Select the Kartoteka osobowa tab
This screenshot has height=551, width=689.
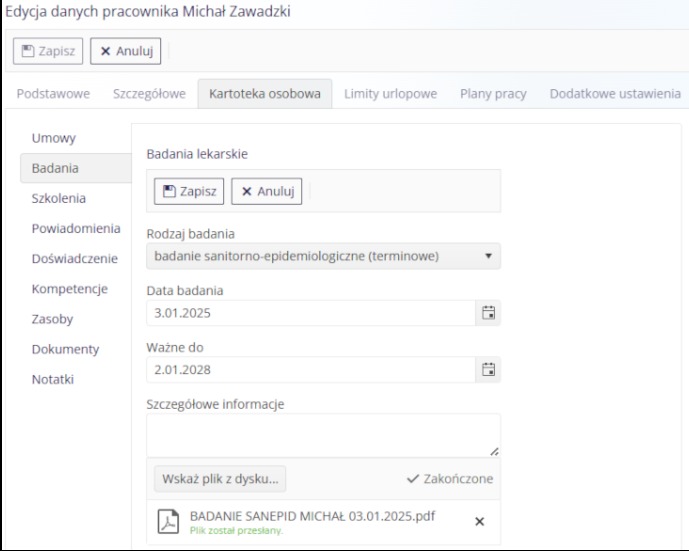(265, 94)
